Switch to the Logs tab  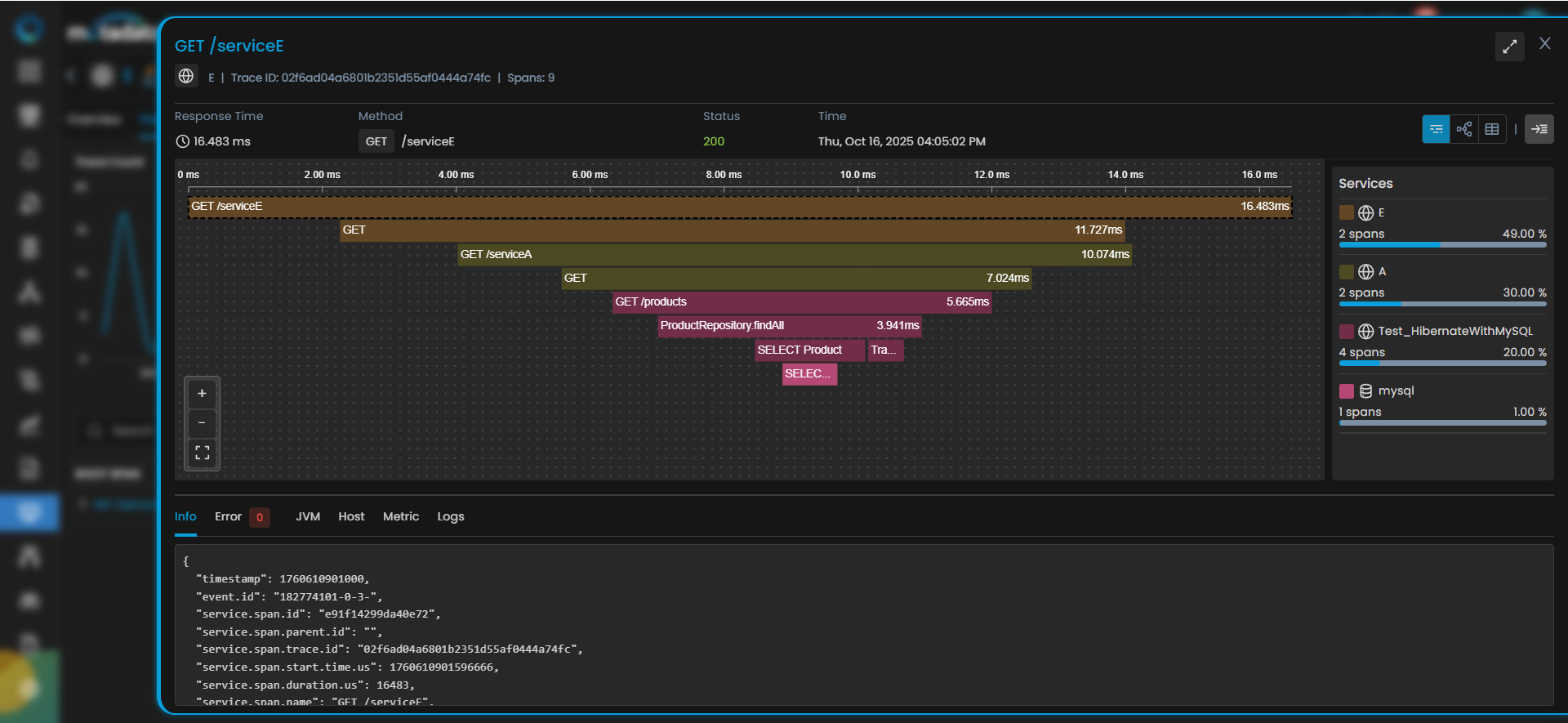450,516
